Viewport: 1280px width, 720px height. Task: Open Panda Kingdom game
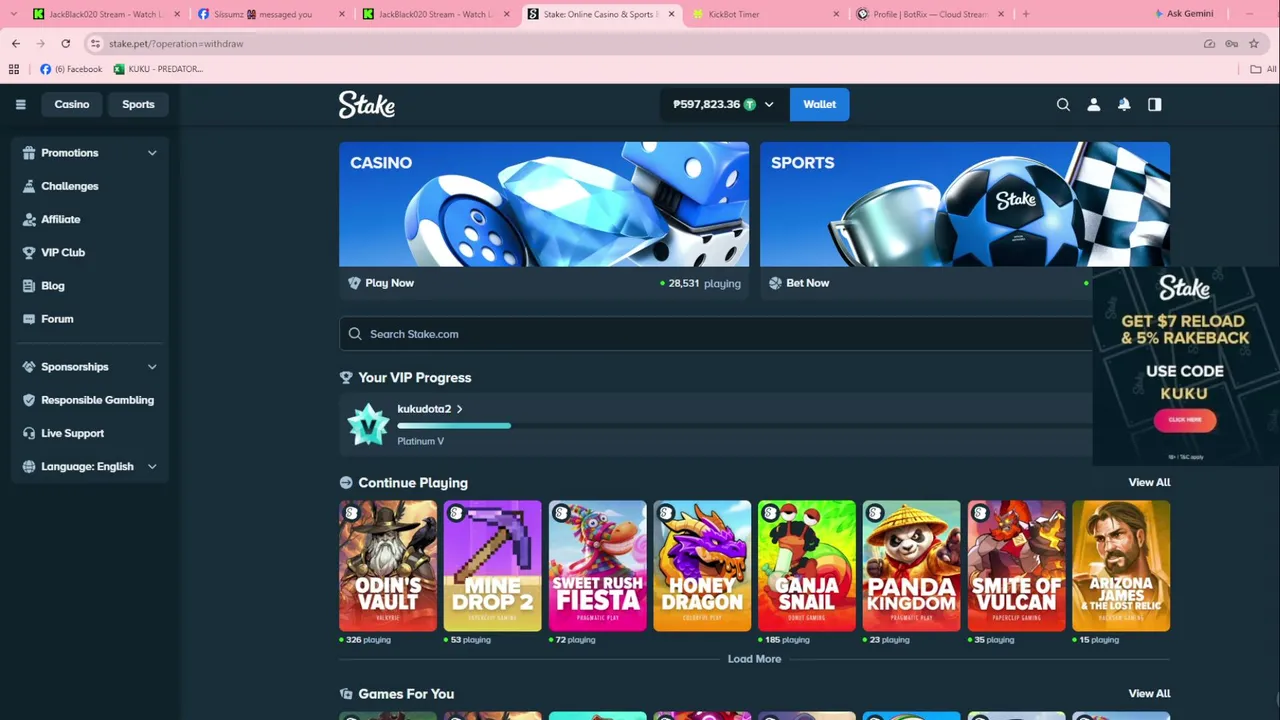coord(912,566)
